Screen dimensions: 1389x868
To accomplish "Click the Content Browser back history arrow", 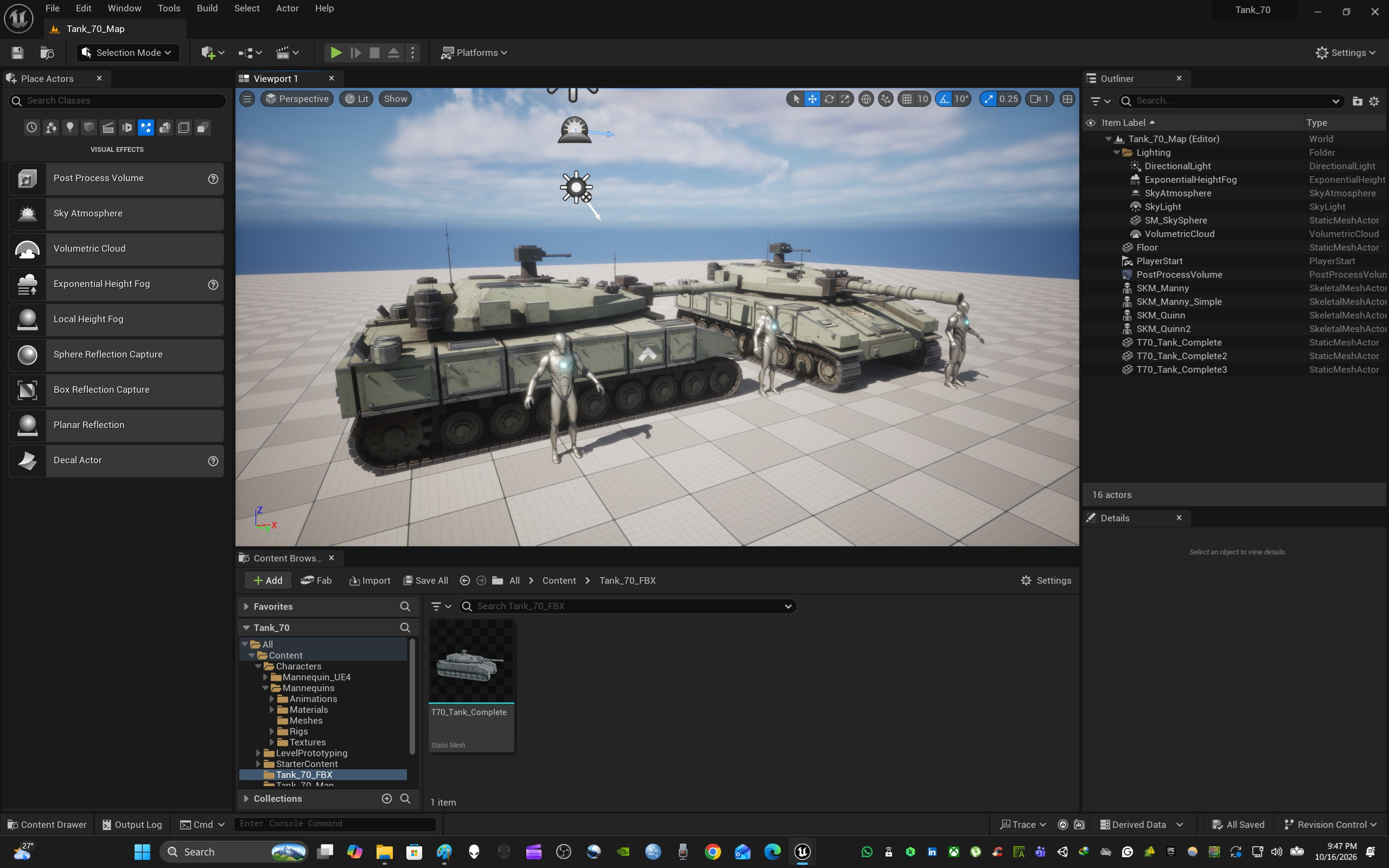I will pos(465,580).
